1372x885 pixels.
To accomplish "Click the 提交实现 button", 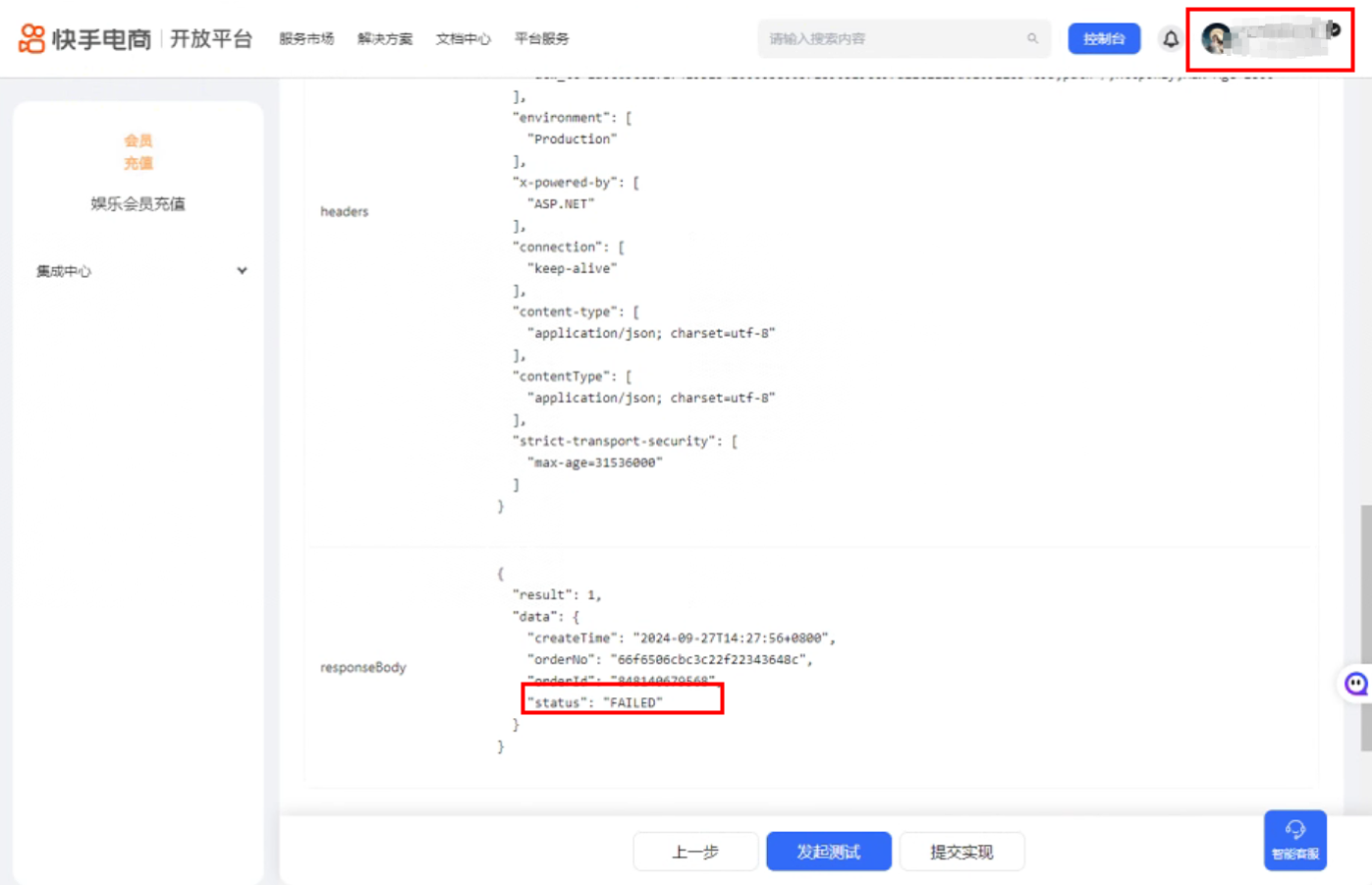I will (961, 852).
